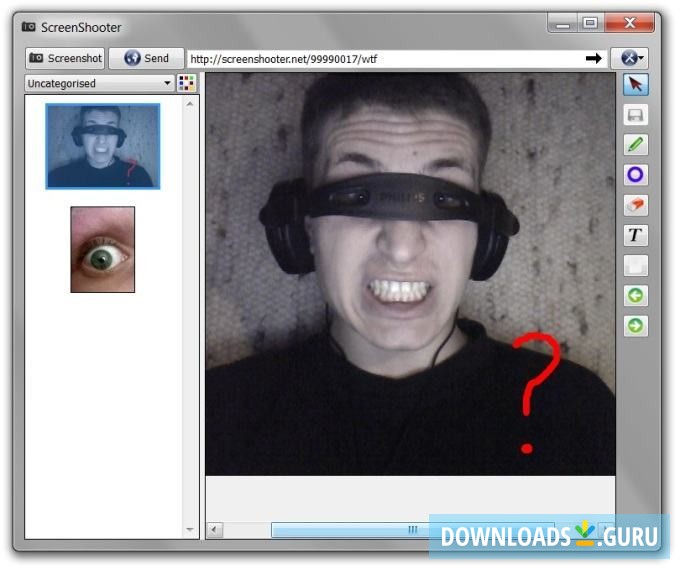Click thumbnail list scroll down arrow
Viewport: 680px width, 569px height.
190,532
